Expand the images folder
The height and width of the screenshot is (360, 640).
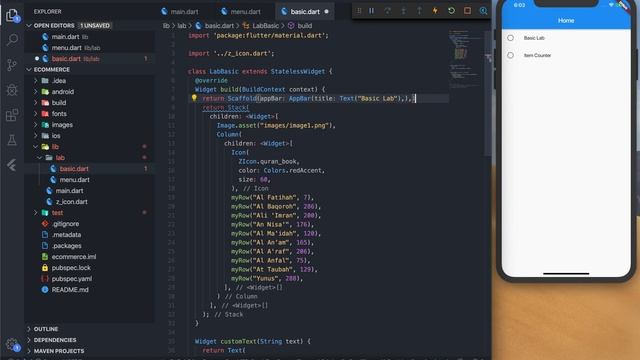click(36, 125)
